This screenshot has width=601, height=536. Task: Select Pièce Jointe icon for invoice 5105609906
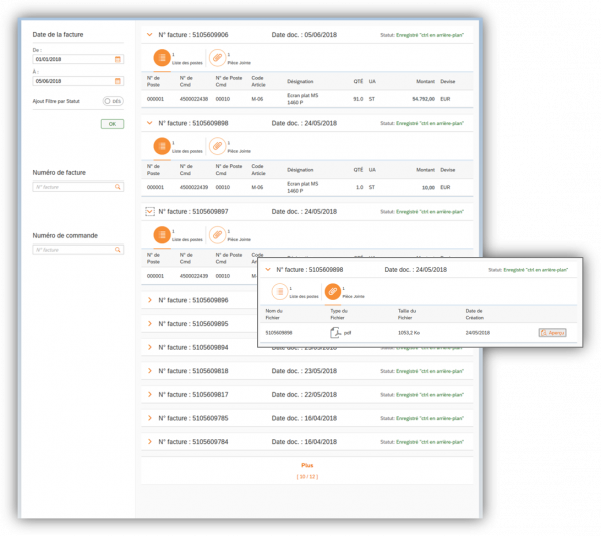point(217,58)
